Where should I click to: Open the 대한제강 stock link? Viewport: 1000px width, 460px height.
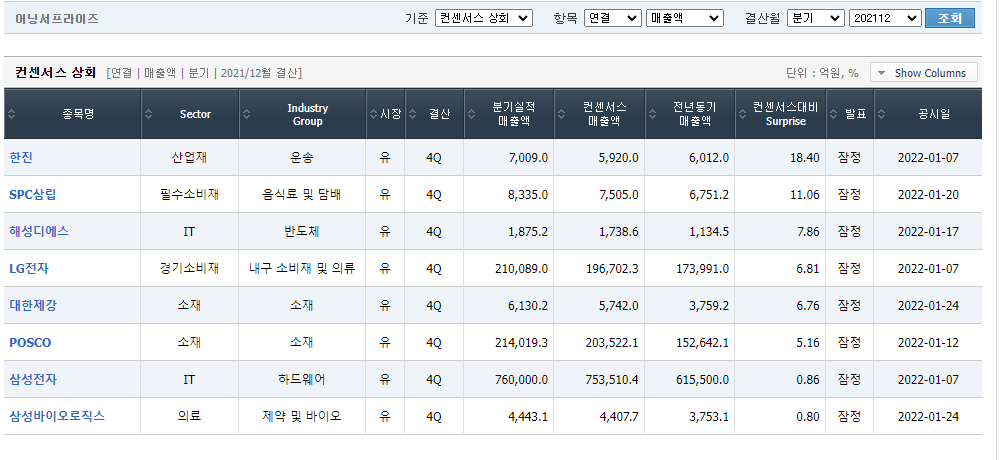33,306
